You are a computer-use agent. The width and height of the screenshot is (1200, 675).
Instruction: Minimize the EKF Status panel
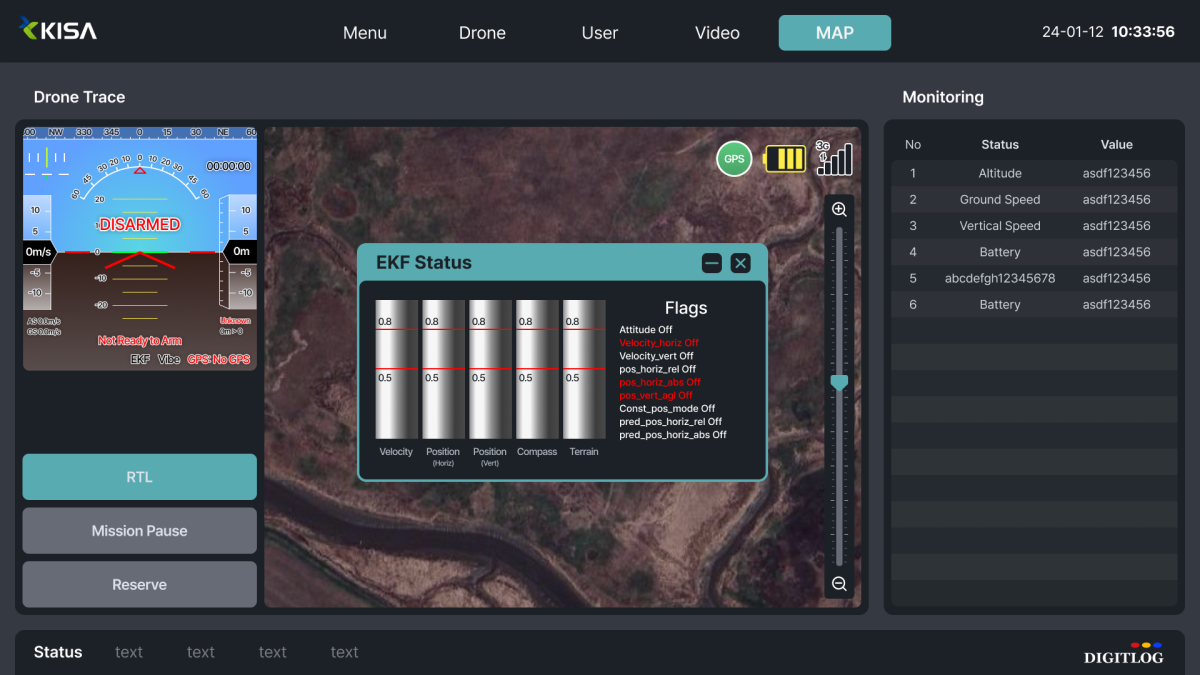coord(711,263)
